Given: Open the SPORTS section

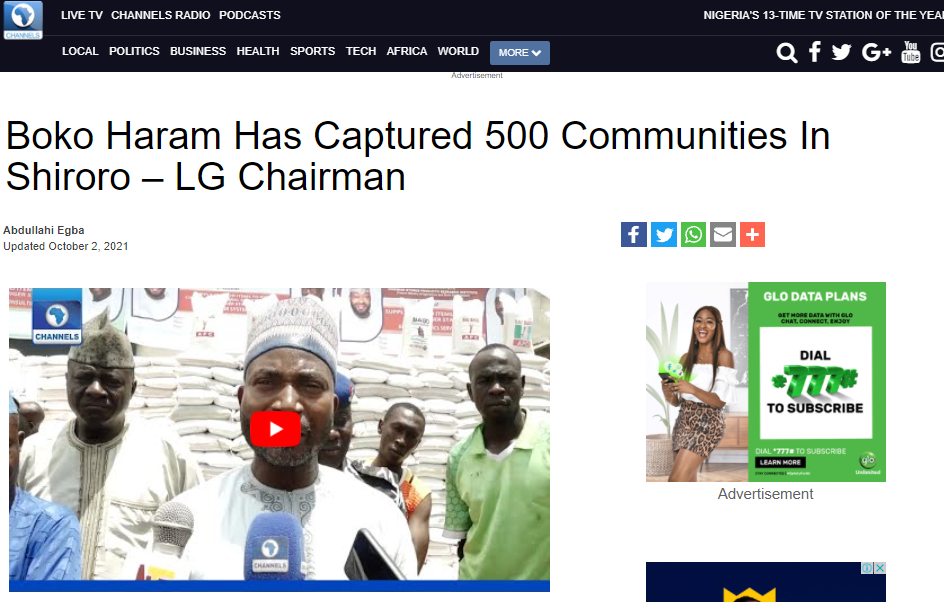Looking at the screenshot, I should point(312,51).
